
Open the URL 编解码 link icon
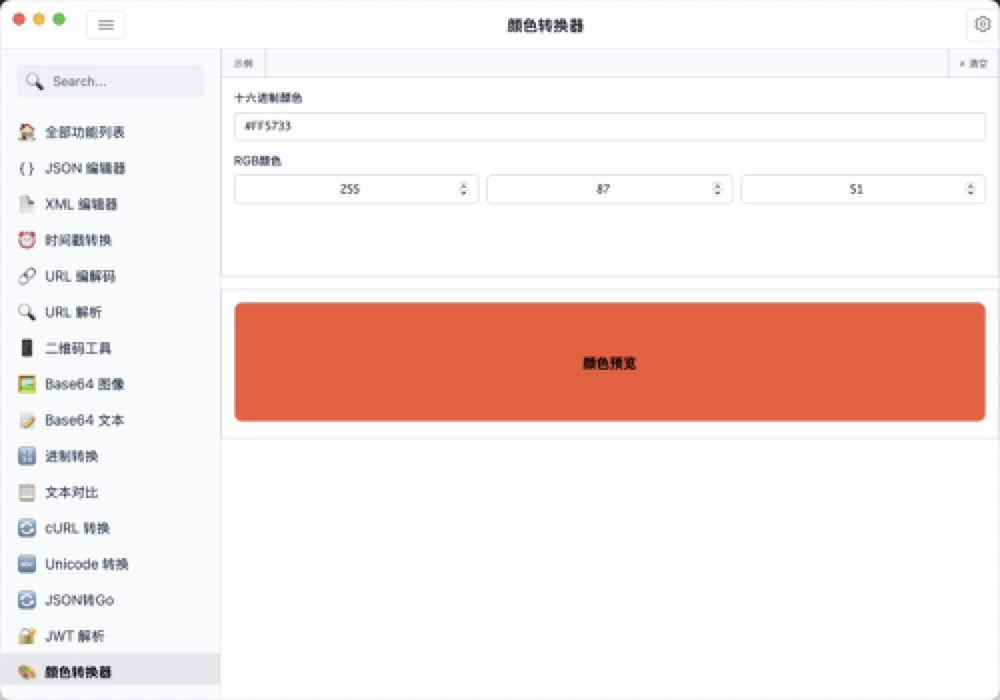[27, 276]
